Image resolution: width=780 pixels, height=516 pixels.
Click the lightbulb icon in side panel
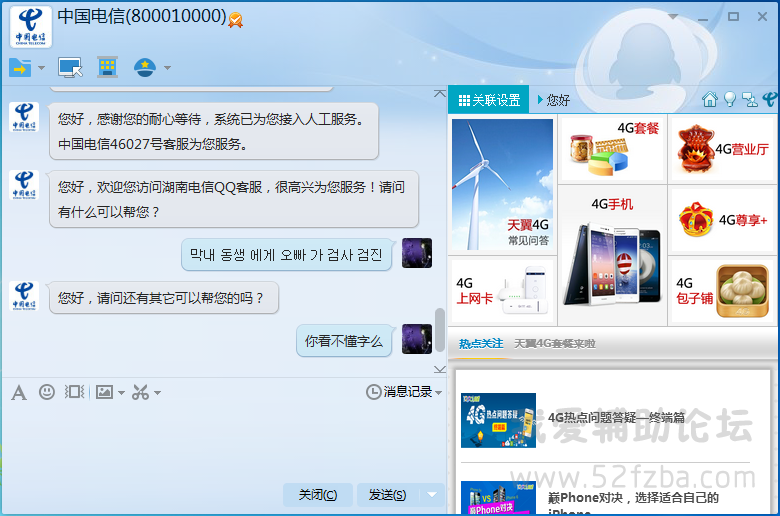[729, 100]
